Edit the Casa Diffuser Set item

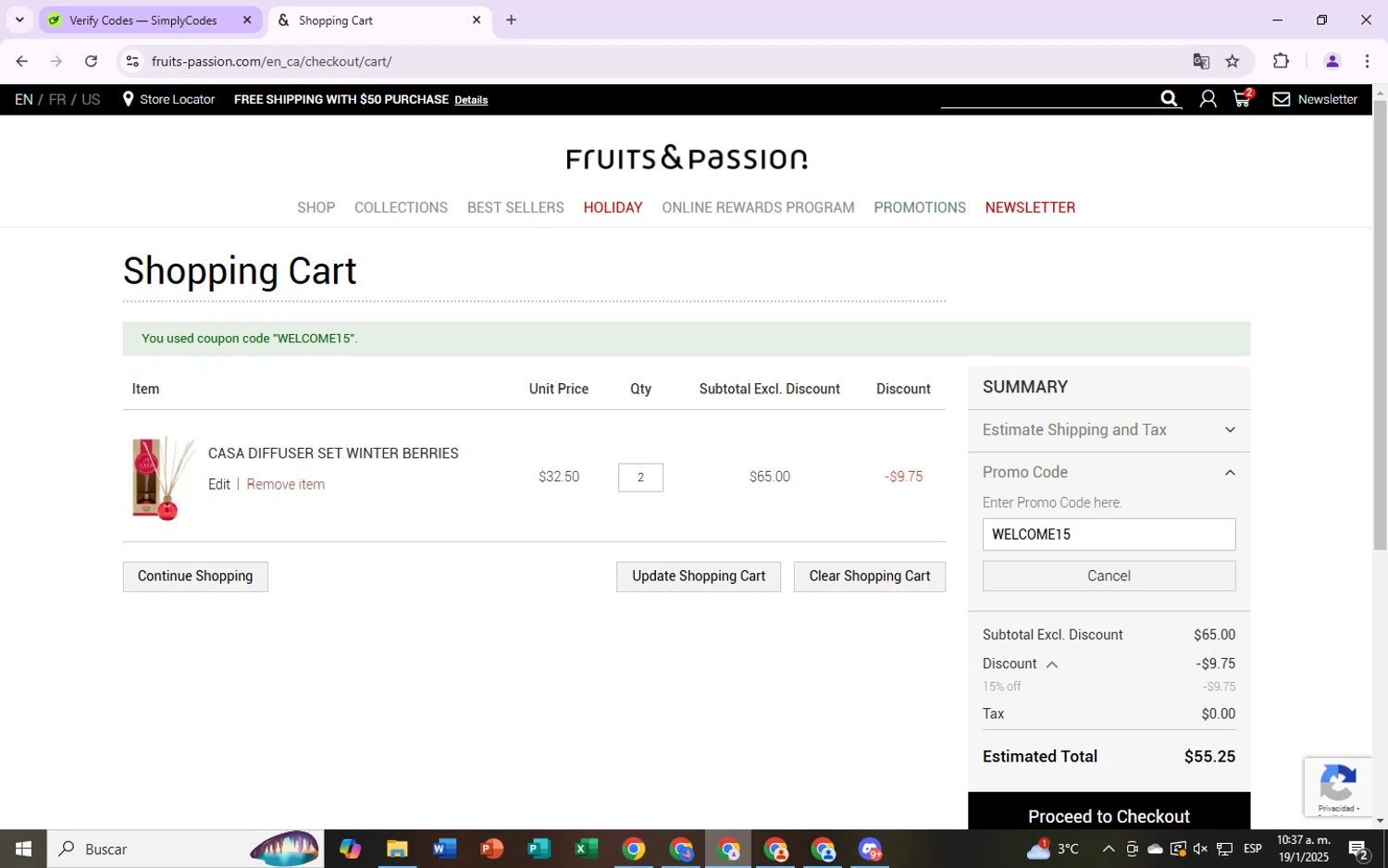click(x=219, y=485)
